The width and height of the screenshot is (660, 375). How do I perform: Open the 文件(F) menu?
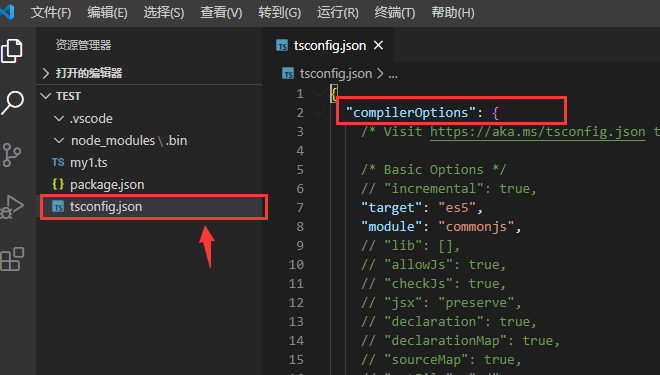(51, 12)
